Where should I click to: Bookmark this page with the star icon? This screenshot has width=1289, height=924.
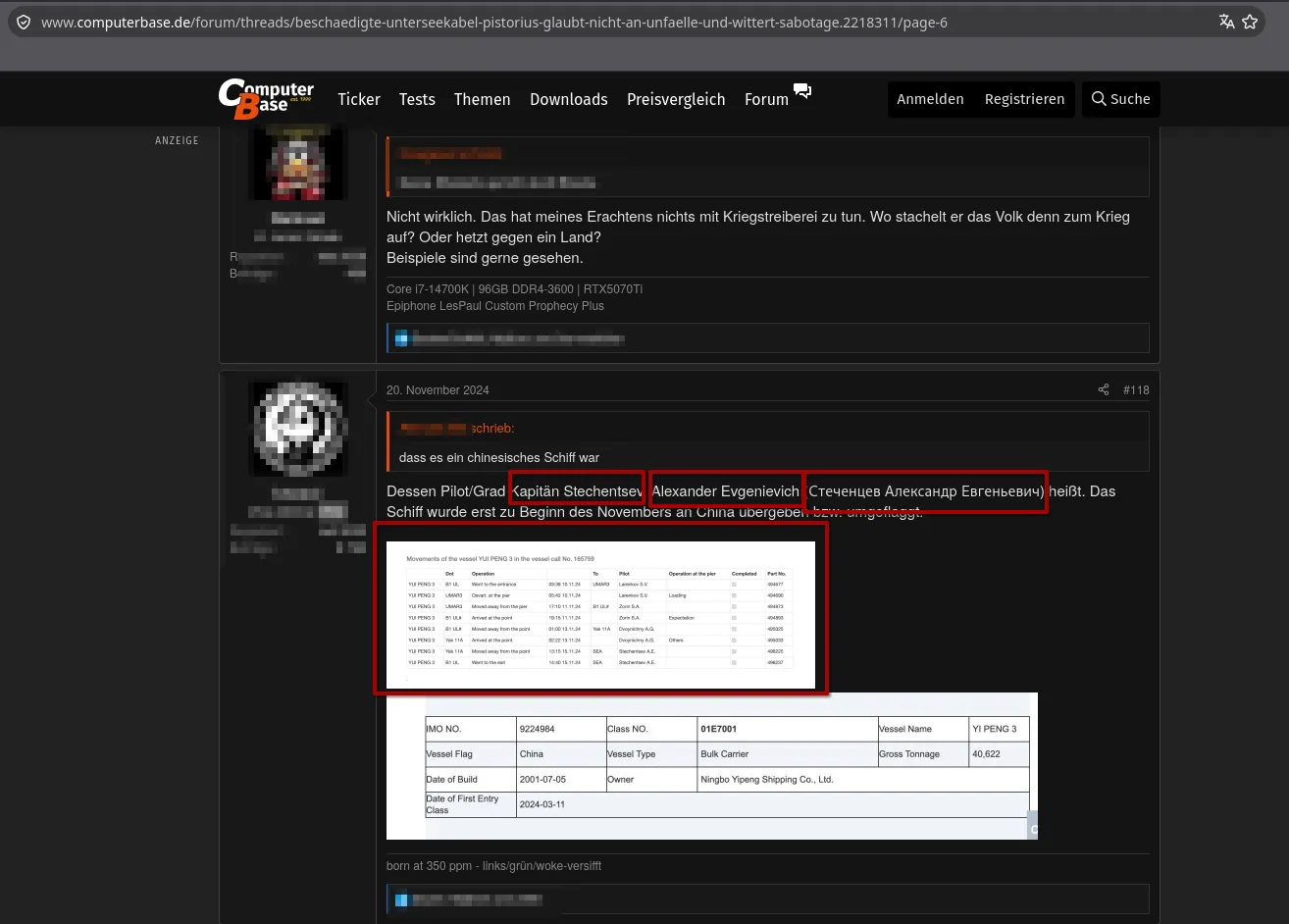pyautogui.click(x=1250, y=22)
